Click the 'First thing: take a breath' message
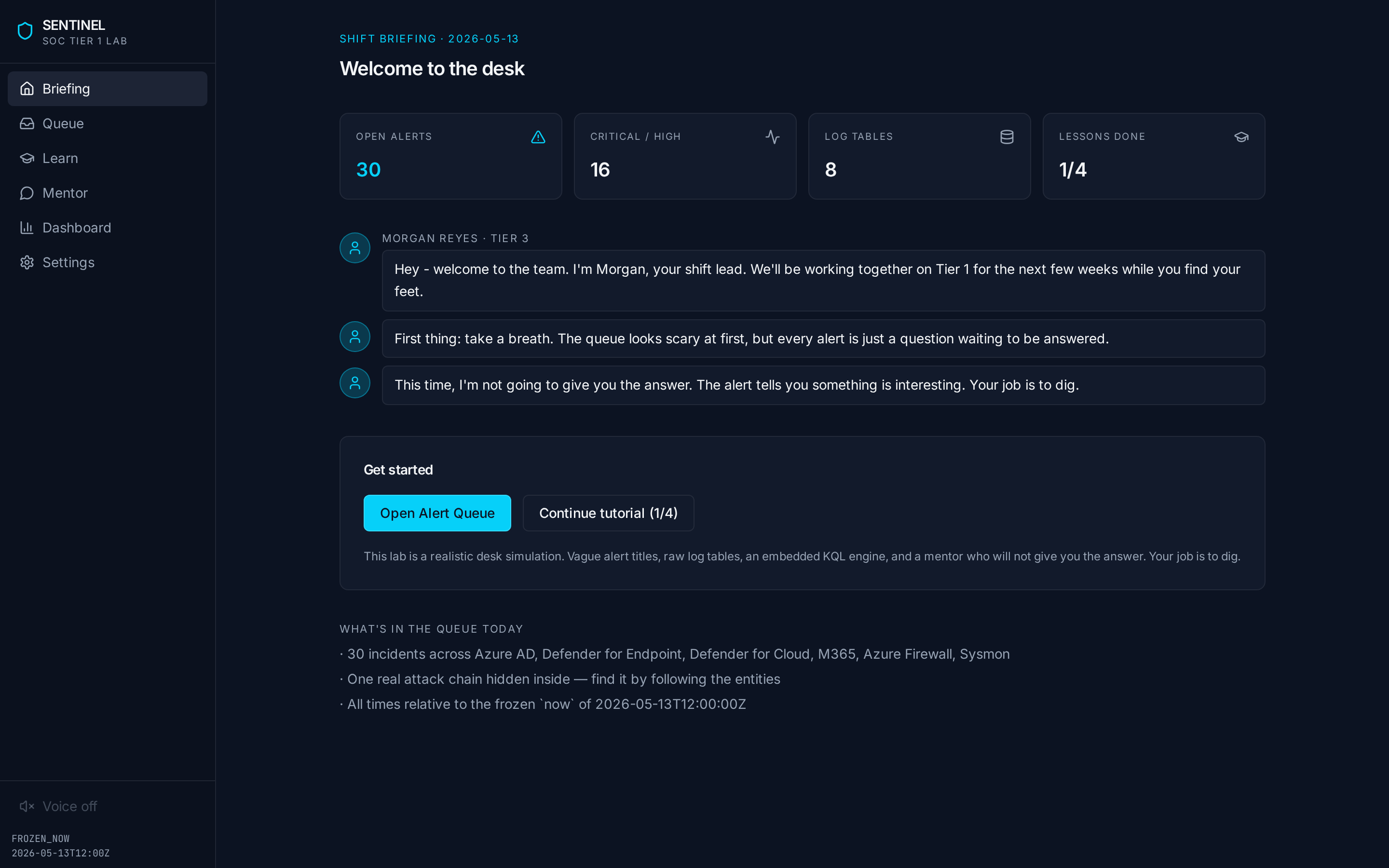 point(823,339)
